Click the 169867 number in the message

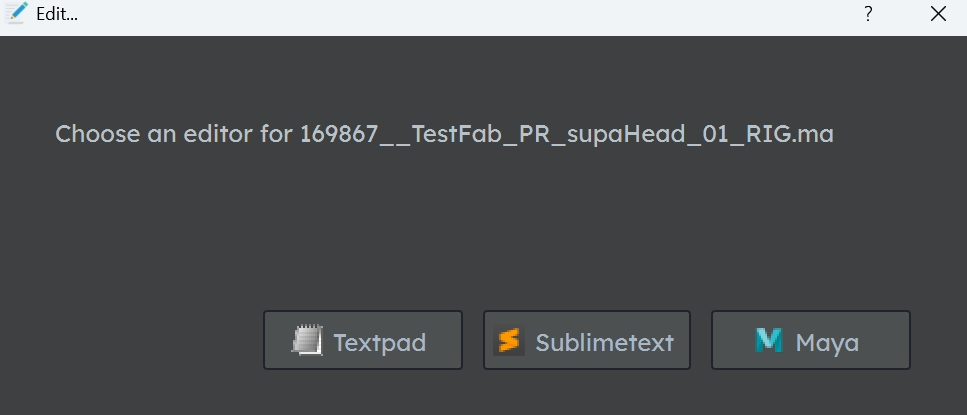[339, 134]
